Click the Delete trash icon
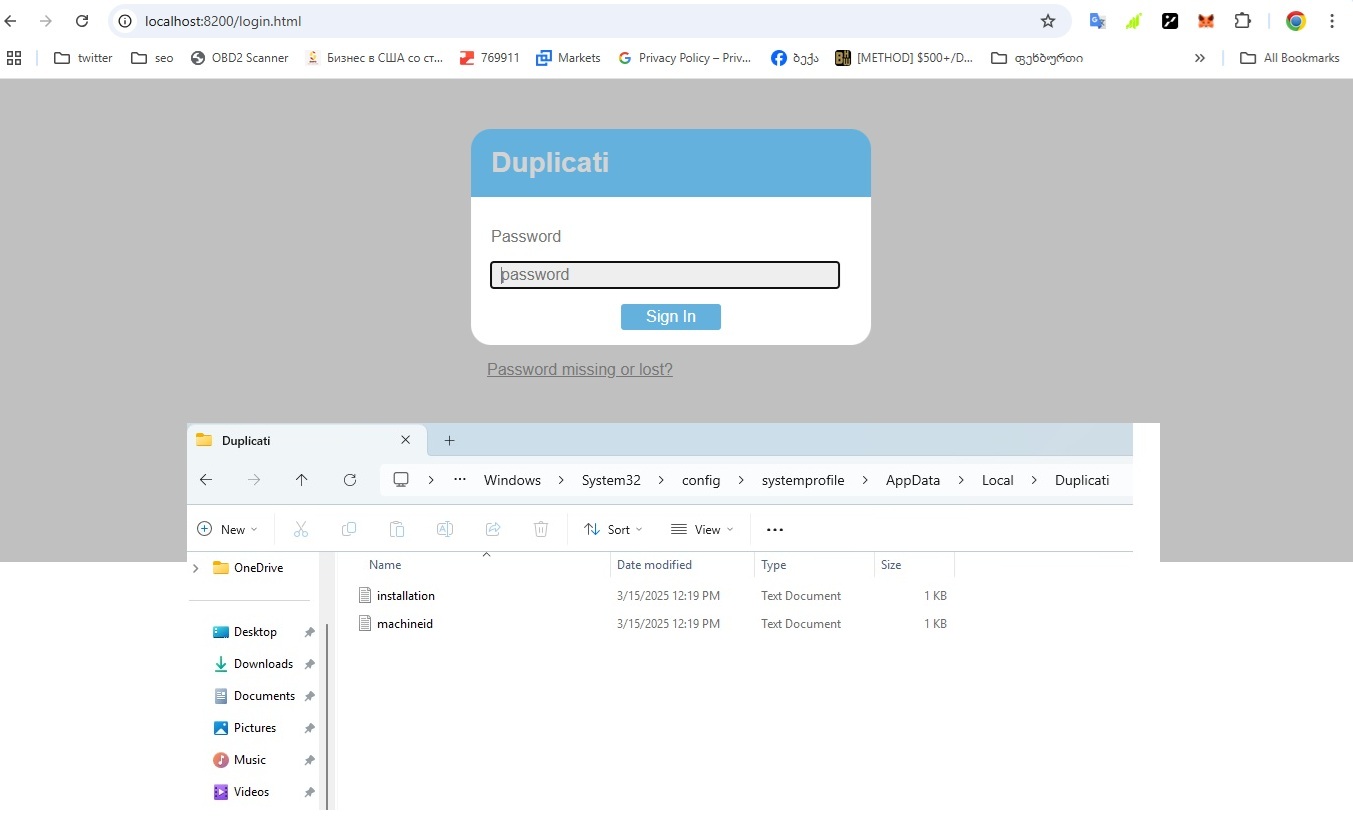The width and height of the screenshot is (1353, 828). click(541, 529)
